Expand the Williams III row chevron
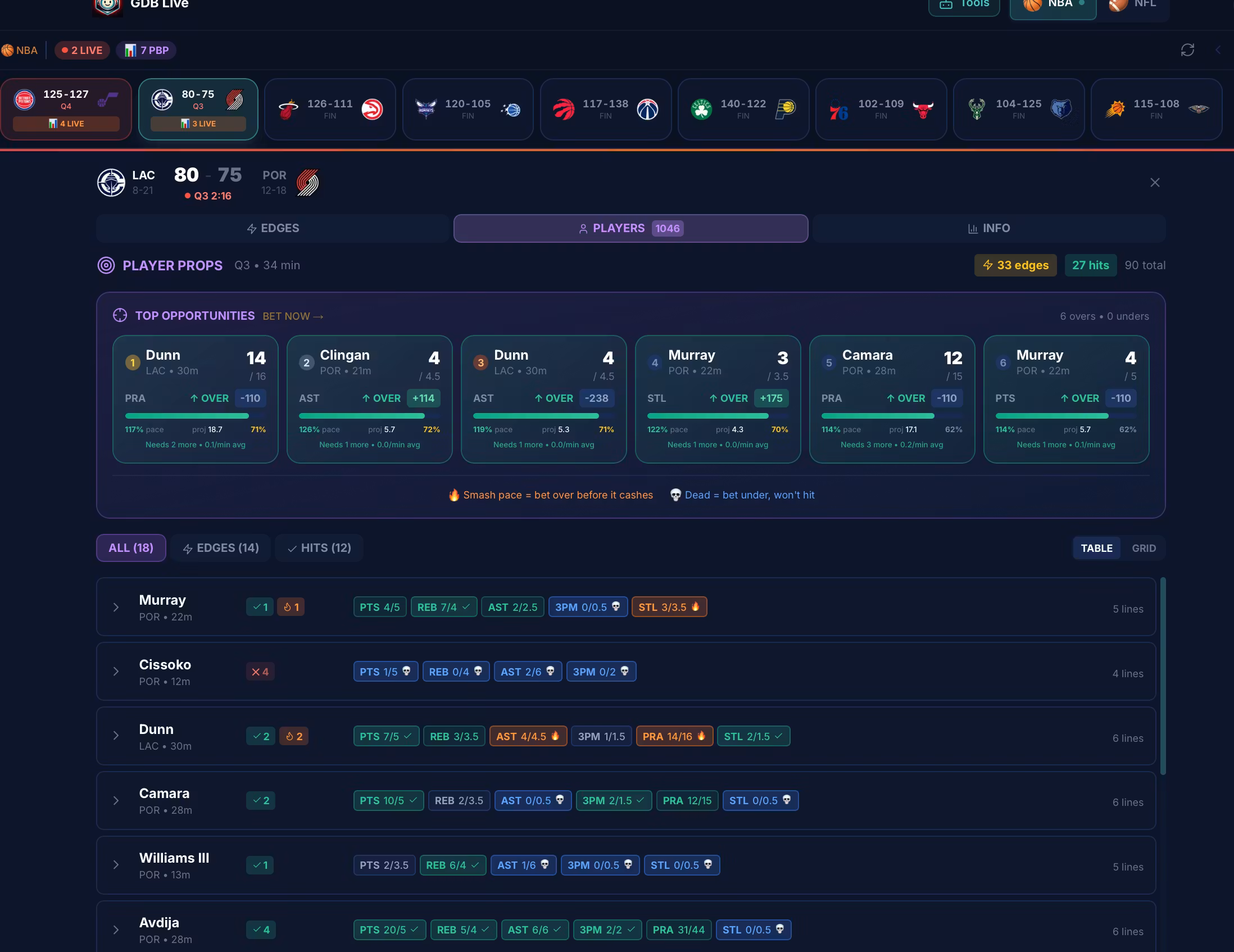This screenshot has width=1234, height=952. coord(116,864)
